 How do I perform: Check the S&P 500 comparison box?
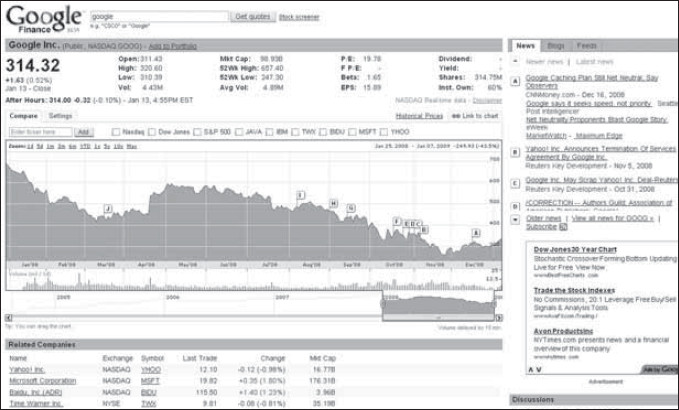click(x=197, y=132)
